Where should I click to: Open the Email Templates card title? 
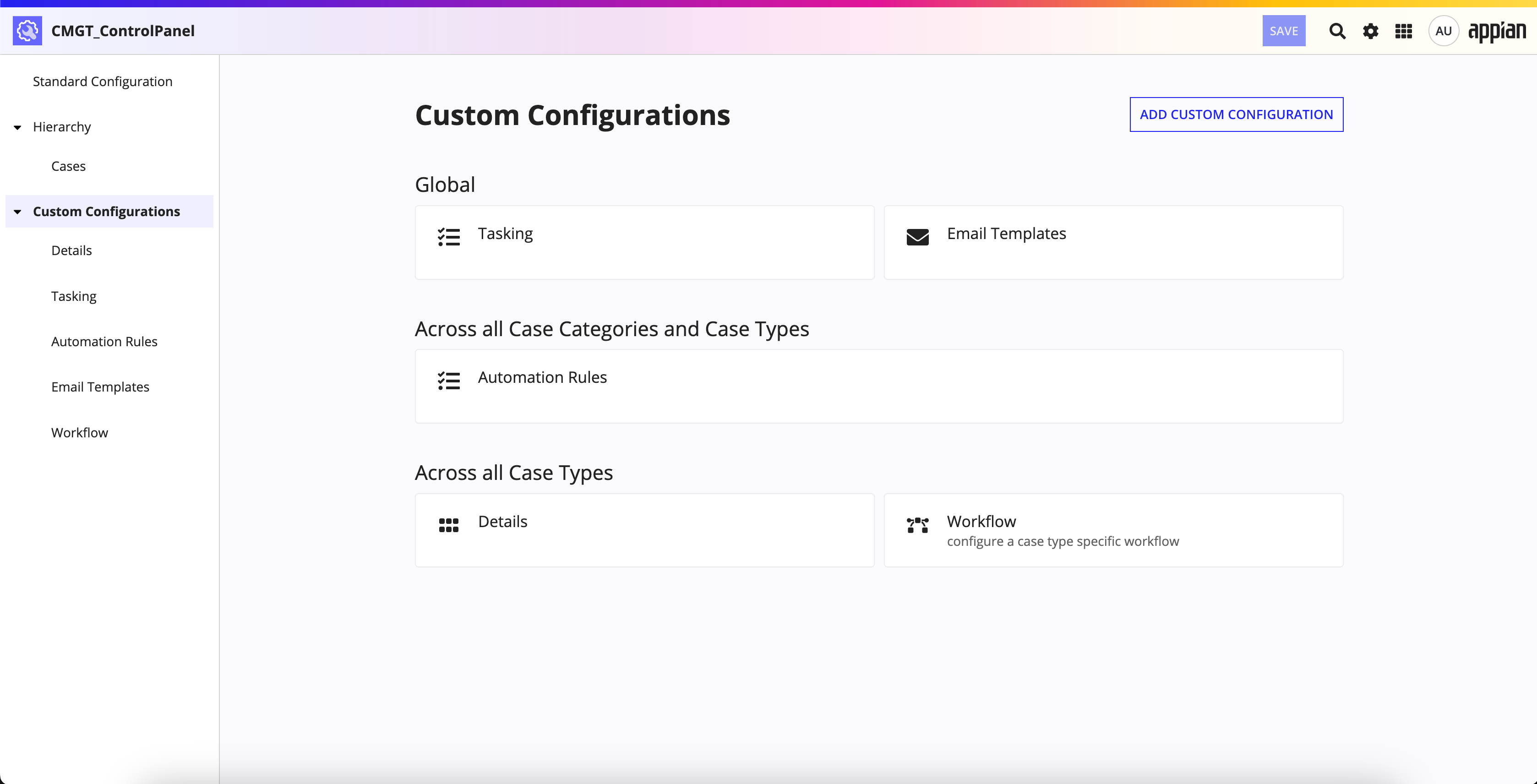tap(1007, 233)
